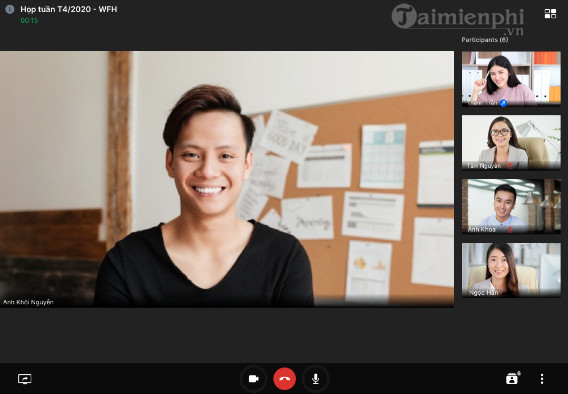Click the meeting title Họp tuần T4/2020 - WFH
The height and width of the screenshot is (394, 568).
click(x=69, y=9)
